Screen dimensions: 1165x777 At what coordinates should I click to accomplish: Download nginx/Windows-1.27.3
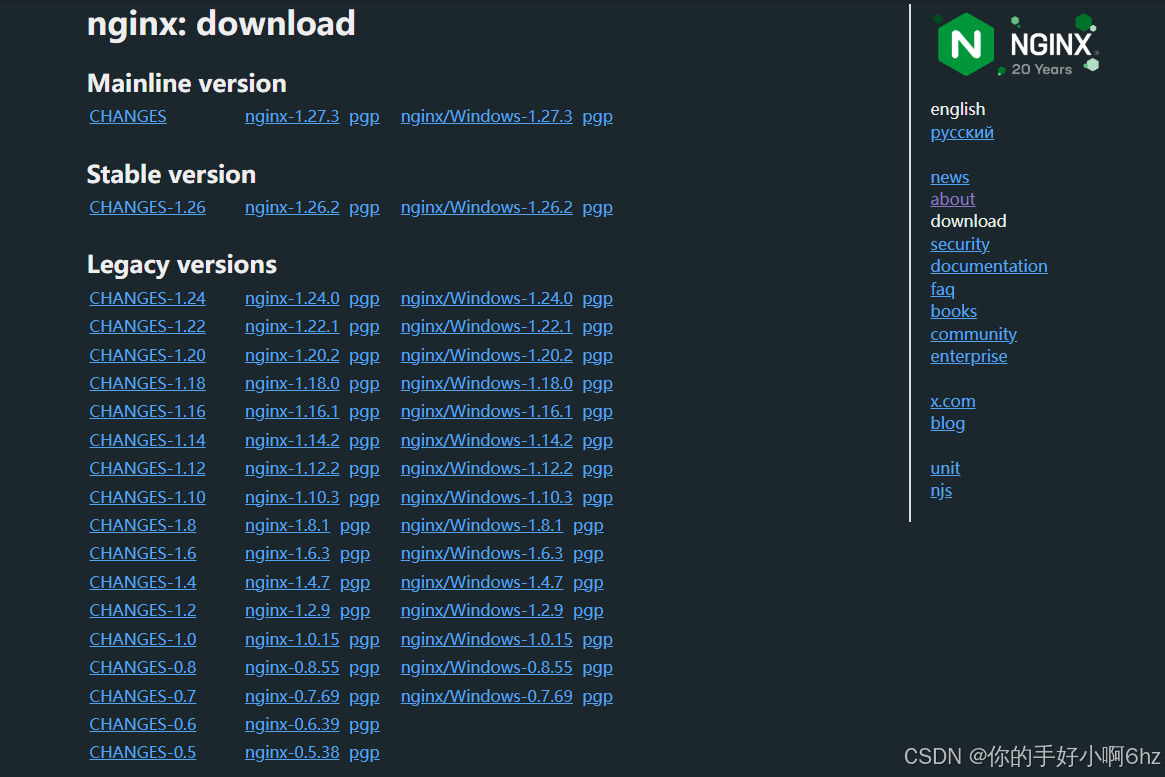click(x=487, y=117)
